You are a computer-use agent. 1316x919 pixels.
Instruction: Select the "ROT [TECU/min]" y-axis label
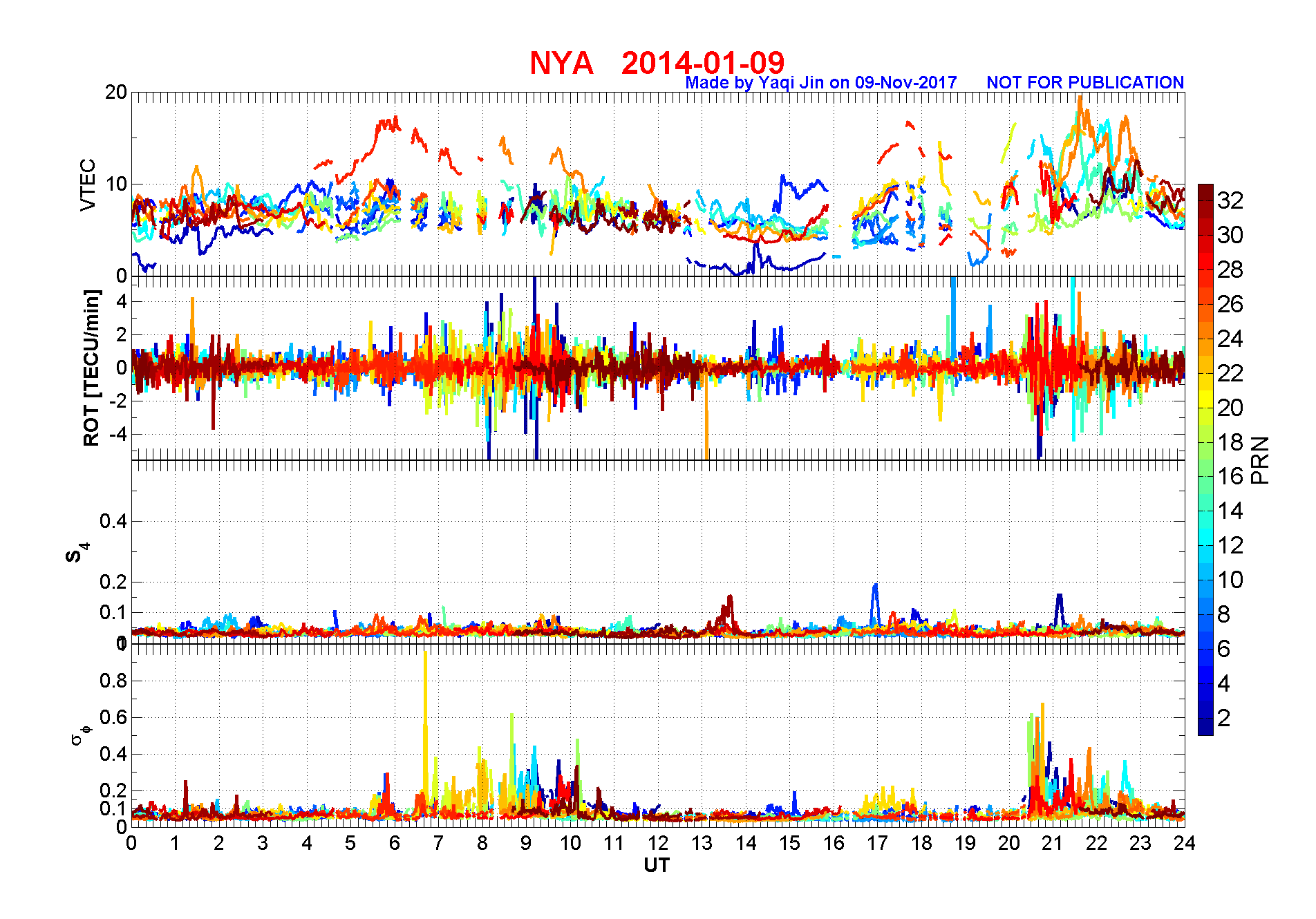tap(91, 368)
